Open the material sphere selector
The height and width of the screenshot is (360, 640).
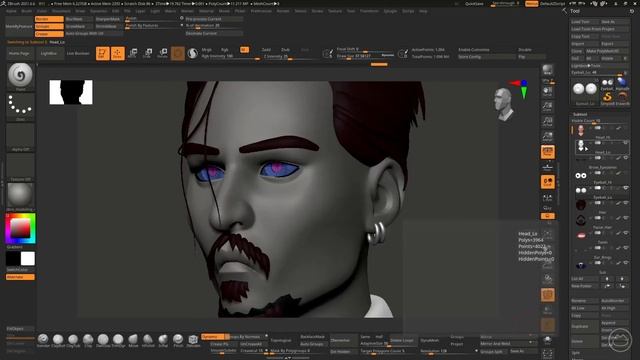pyautogui.click(x=20, y=196)
